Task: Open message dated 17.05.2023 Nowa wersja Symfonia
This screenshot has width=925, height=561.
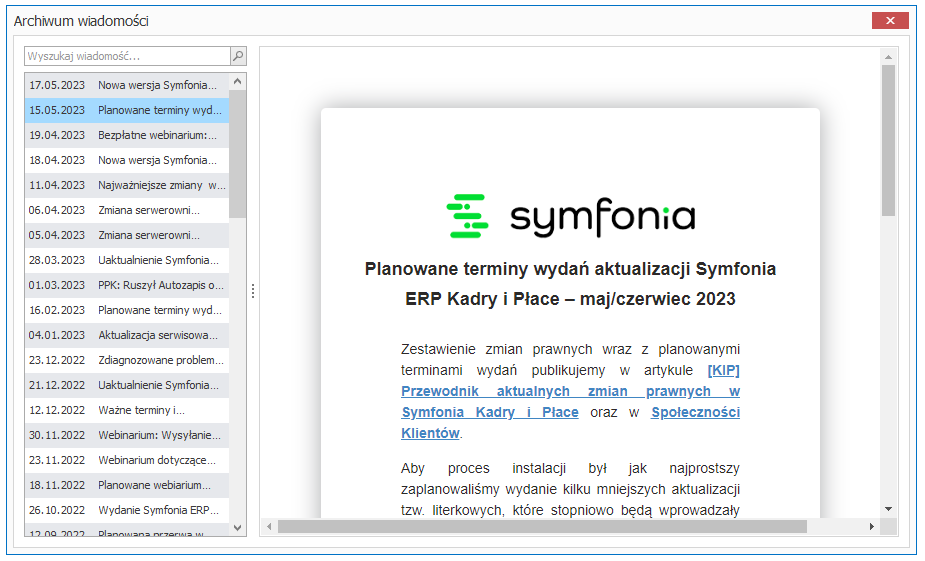Action: [127, 85]
